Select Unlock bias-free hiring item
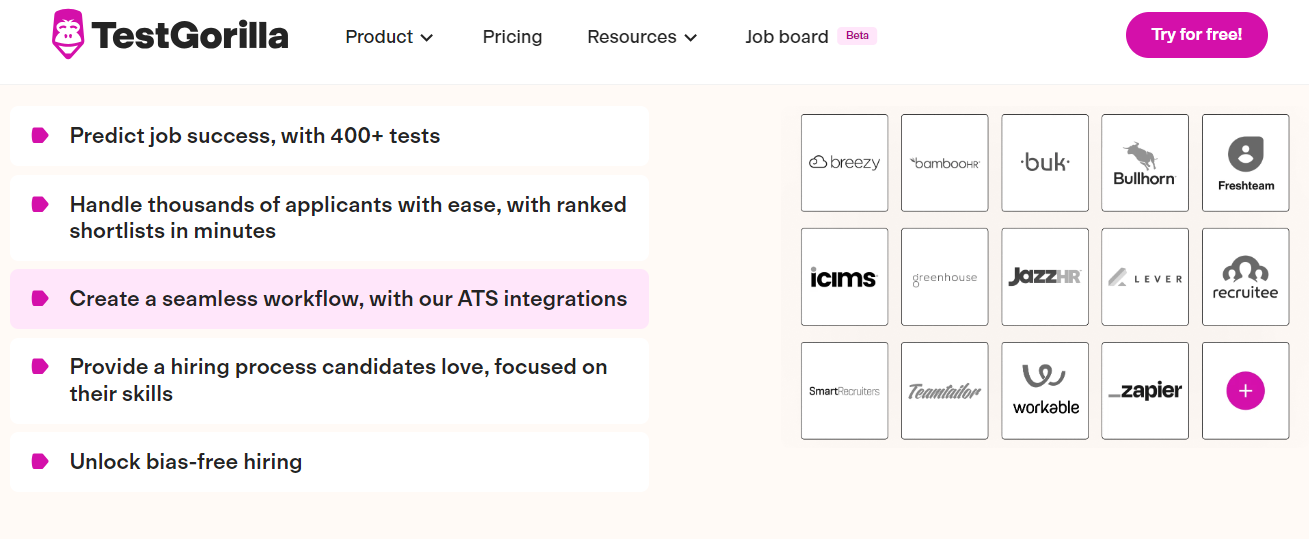This screenshot has height=539, width=1309. [x=329, y=462]
